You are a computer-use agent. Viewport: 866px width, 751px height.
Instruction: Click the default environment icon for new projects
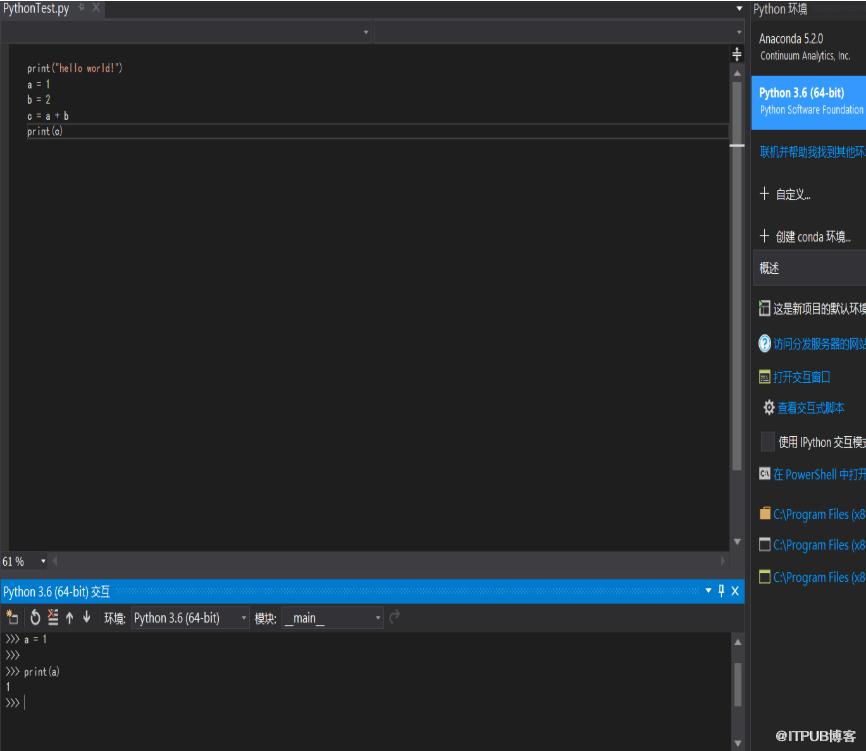click(764, 308)
